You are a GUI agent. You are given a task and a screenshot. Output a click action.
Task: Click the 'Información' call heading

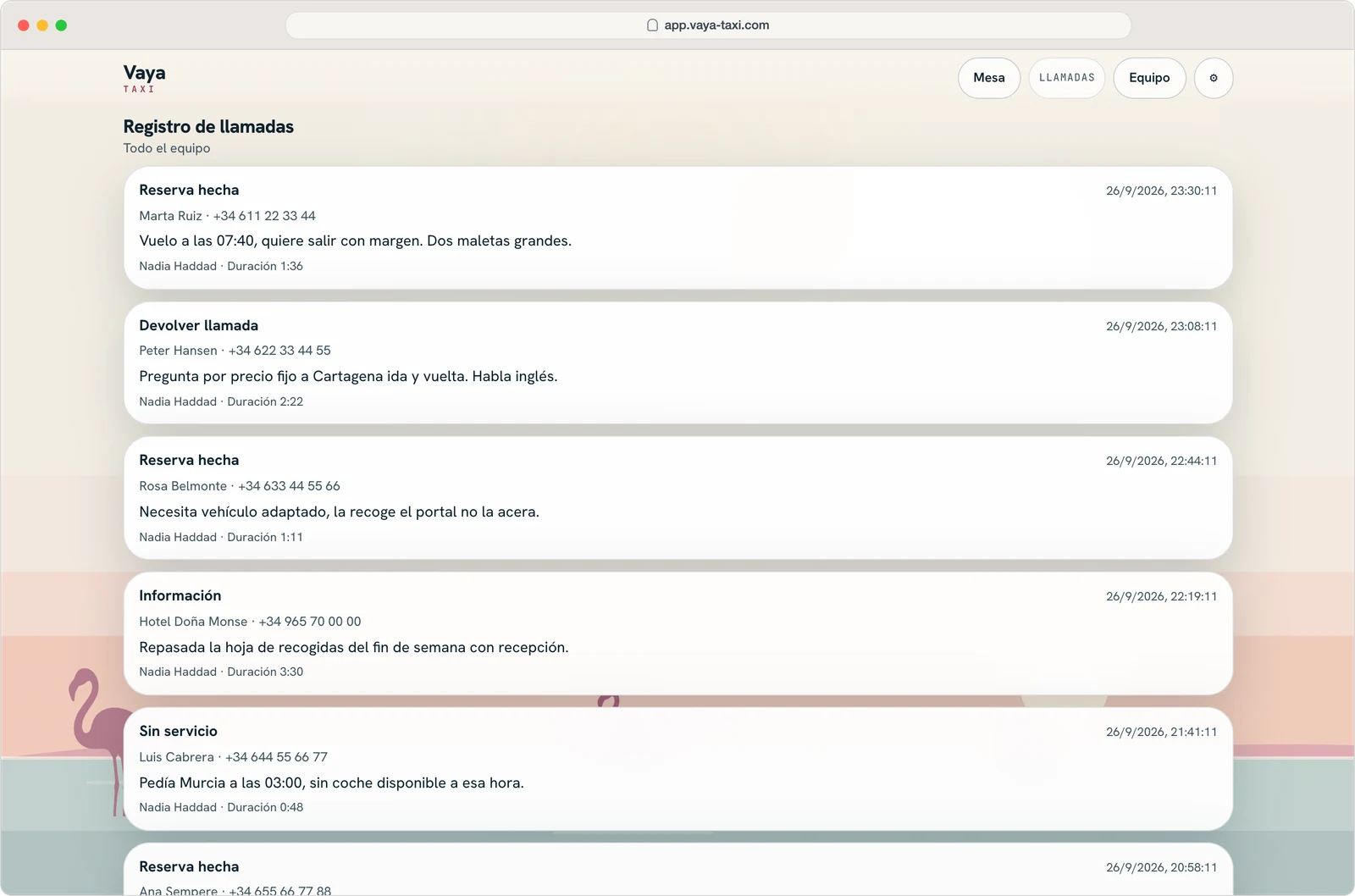[x=180, y=596]
